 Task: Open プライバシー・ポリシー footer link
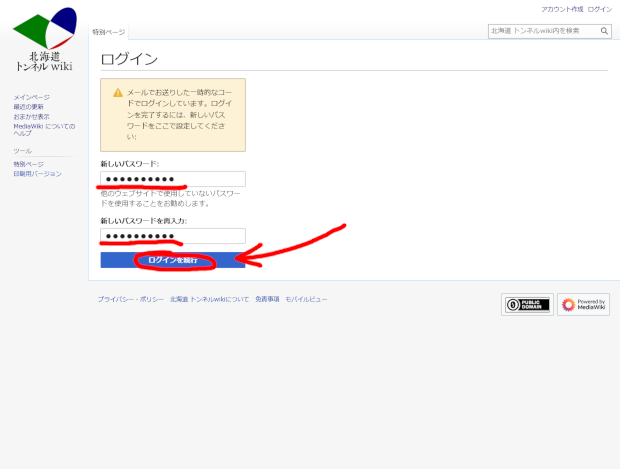(129, 299)
